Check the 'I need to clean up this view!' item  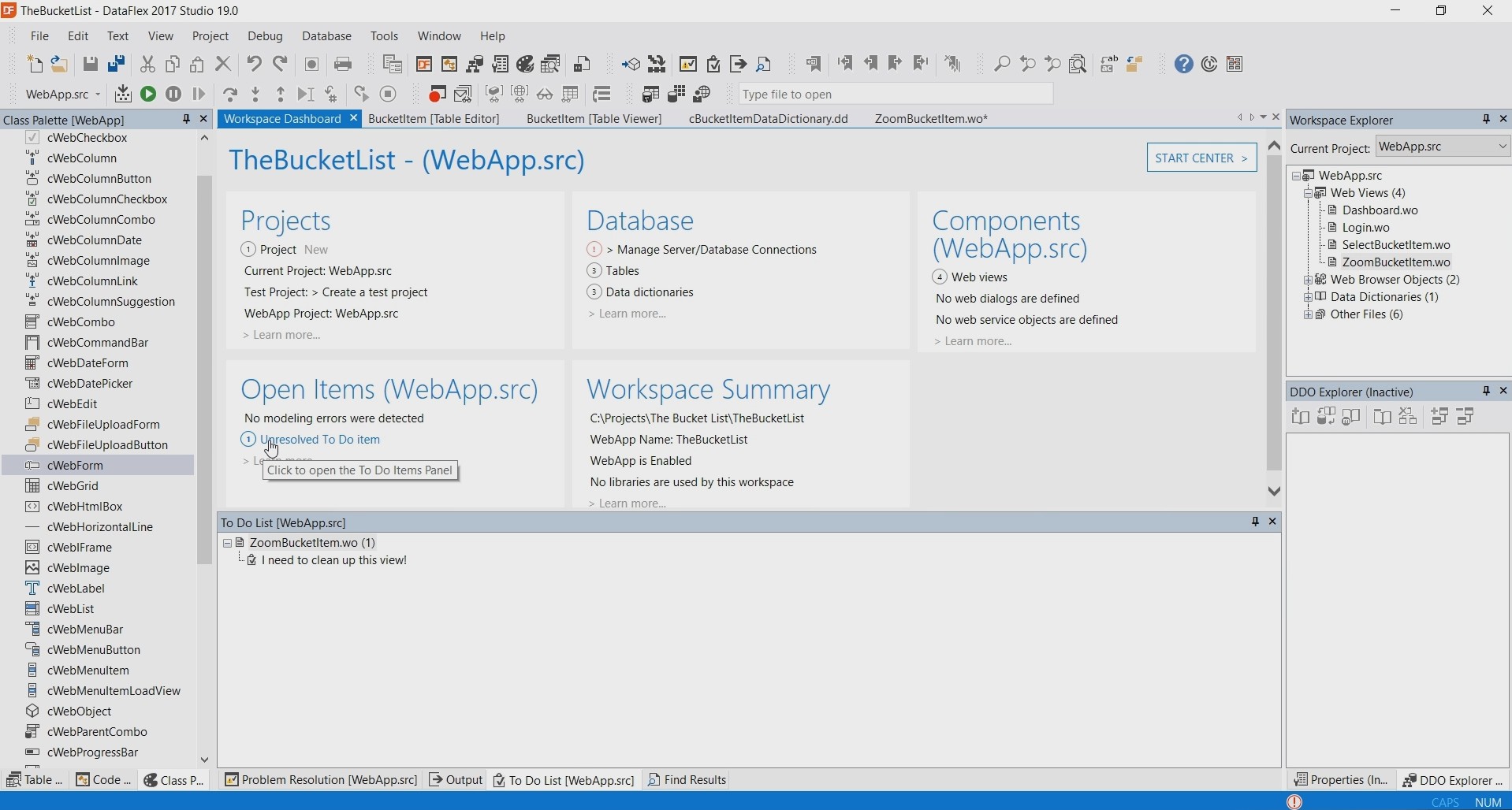point(252,561)
